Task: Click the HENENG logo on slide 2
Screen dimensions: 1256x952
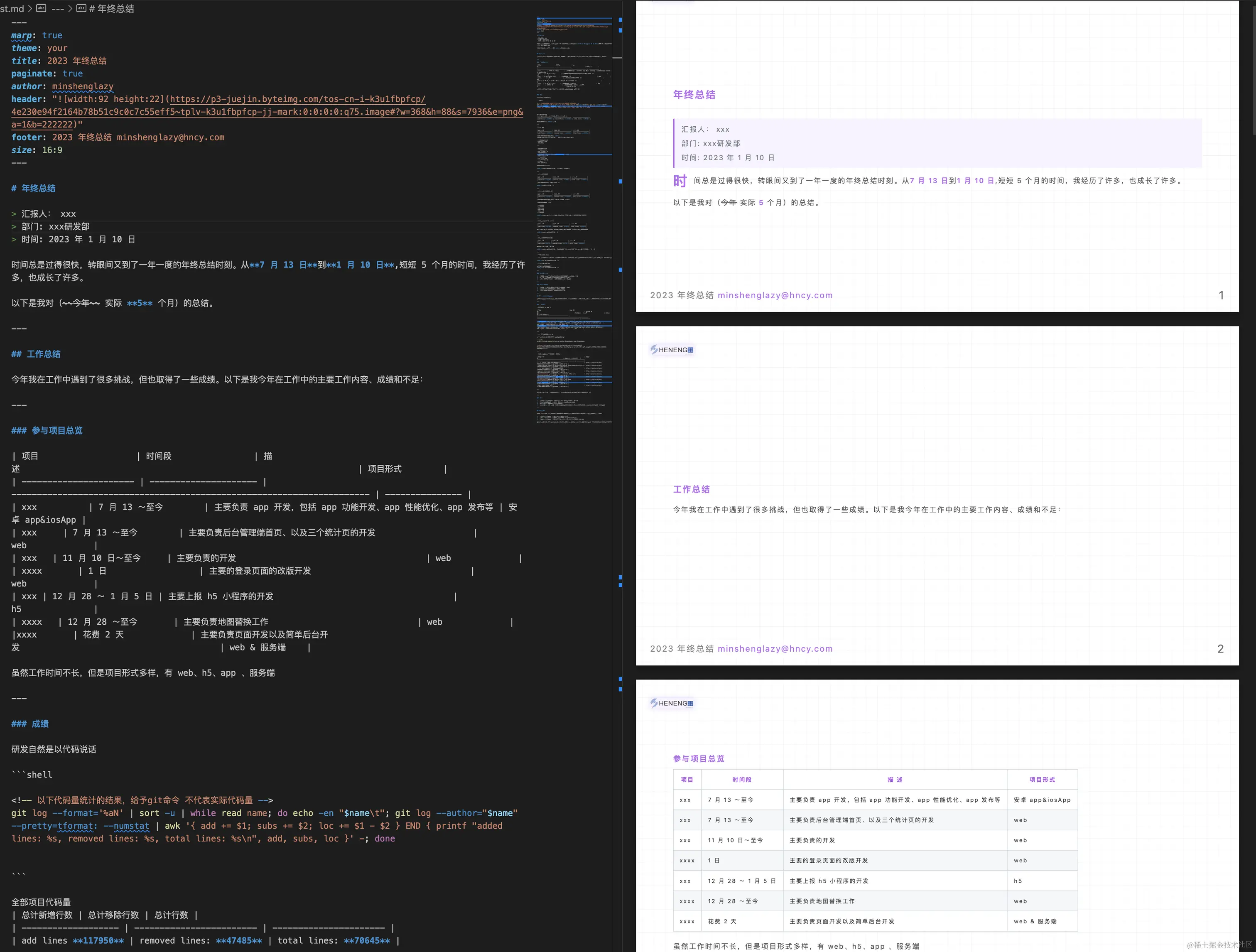Action: (672, 350)
